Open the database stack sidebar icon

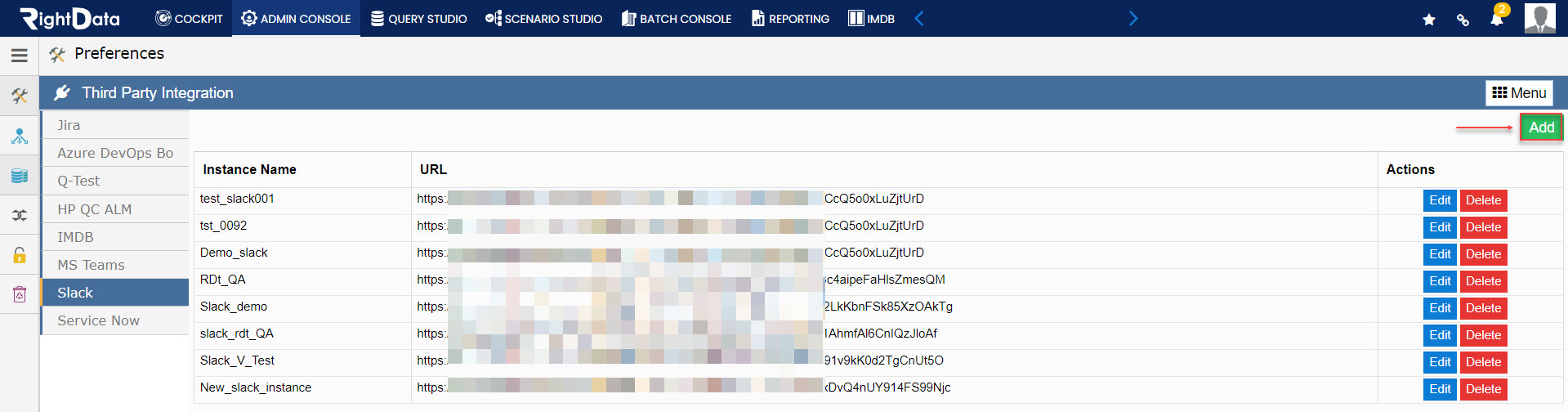coord(20,176)
